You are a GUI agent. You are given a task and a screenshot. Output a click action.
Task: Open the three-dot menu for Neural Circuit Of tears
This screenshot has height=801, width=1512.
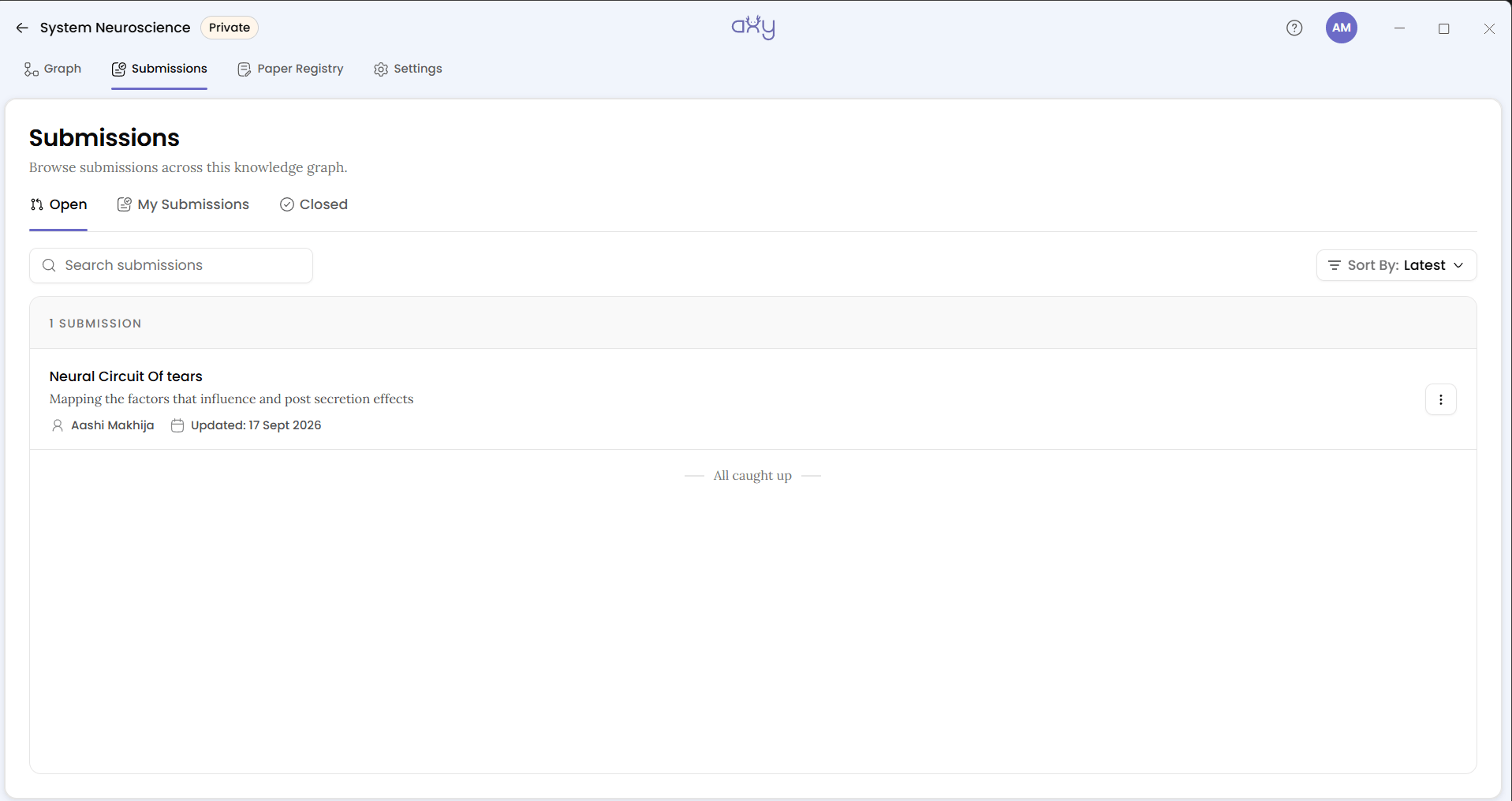coord(1441,399)
